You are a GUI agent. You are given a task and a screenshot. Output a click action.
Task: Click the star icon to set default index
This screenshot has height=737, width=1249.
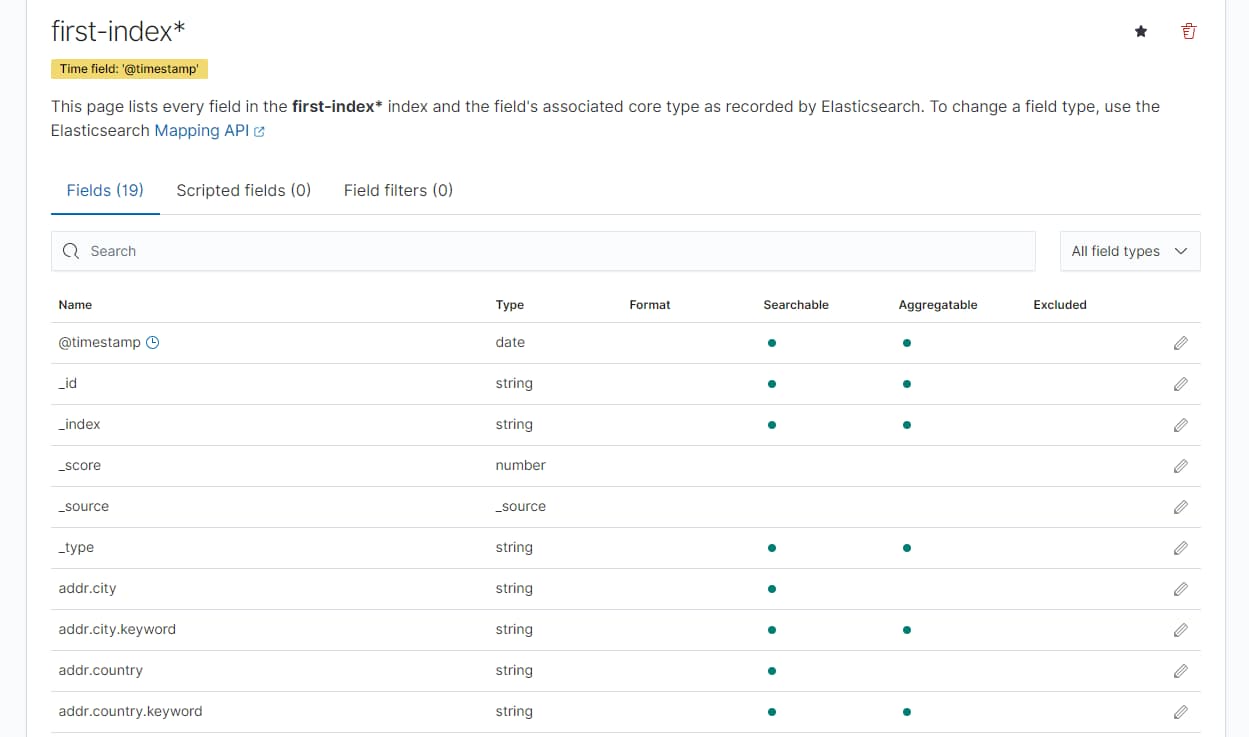pos(1141,32)
